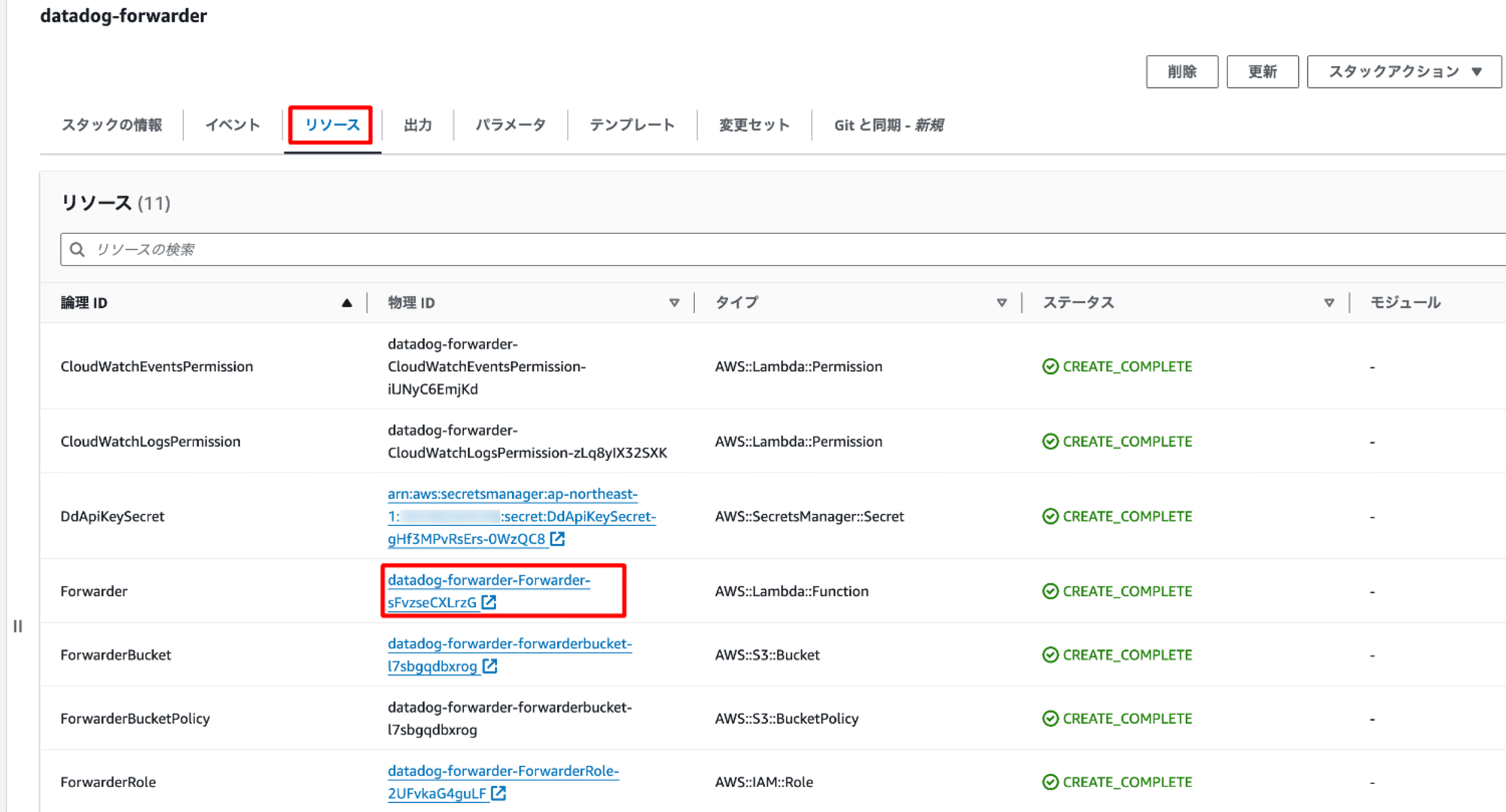Select the リソース tab
Image resolution: width=1506 pixels, height=812 pixels.
point(332,125)
